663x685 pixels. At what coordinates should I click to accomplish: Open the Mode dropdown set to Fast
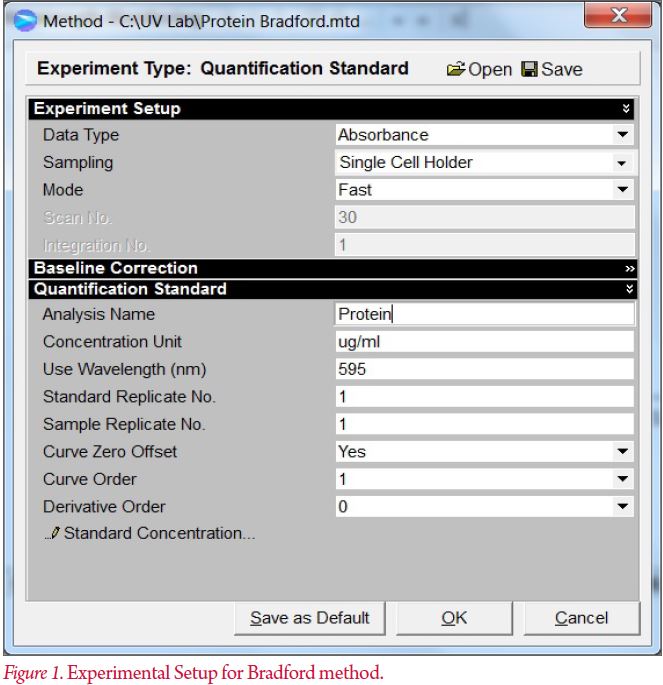pos(623,188)
